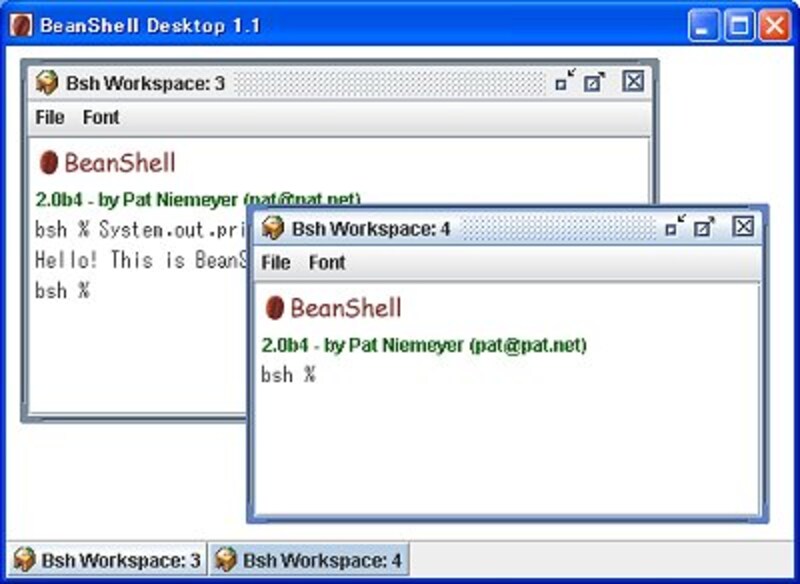Maximize the Bsh Workspace: 3 internal window

tap(594, 82)
